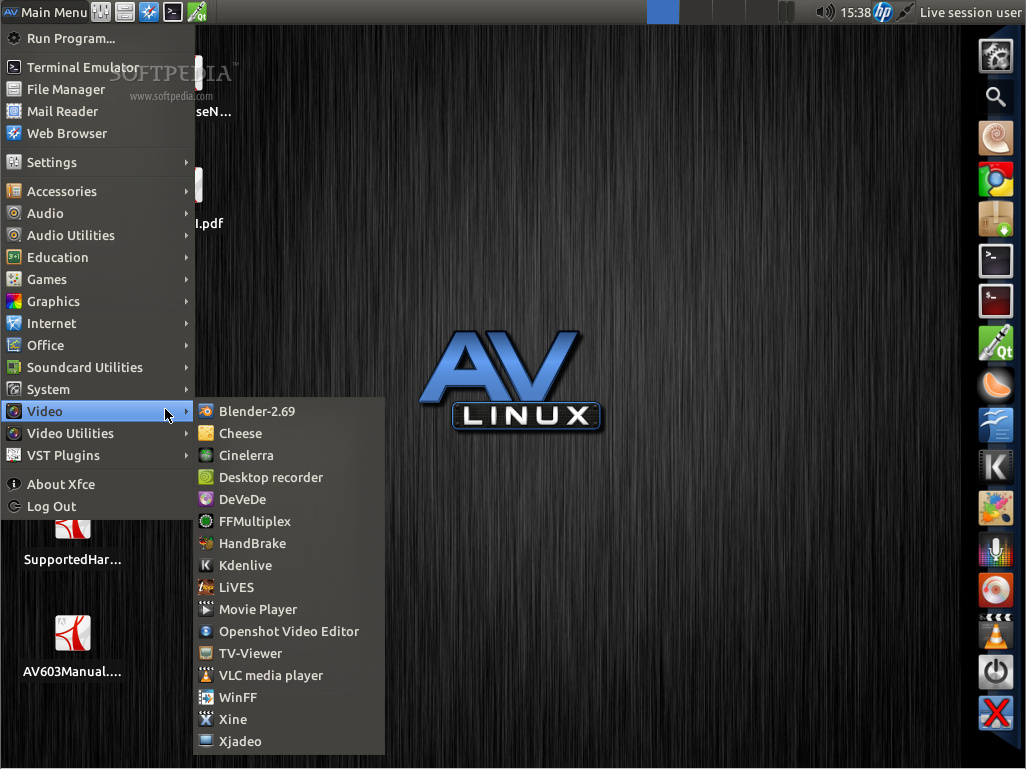Screen dimensions: 1026x769
Task: Click the Xine icon
Action: tap(206, 719)
